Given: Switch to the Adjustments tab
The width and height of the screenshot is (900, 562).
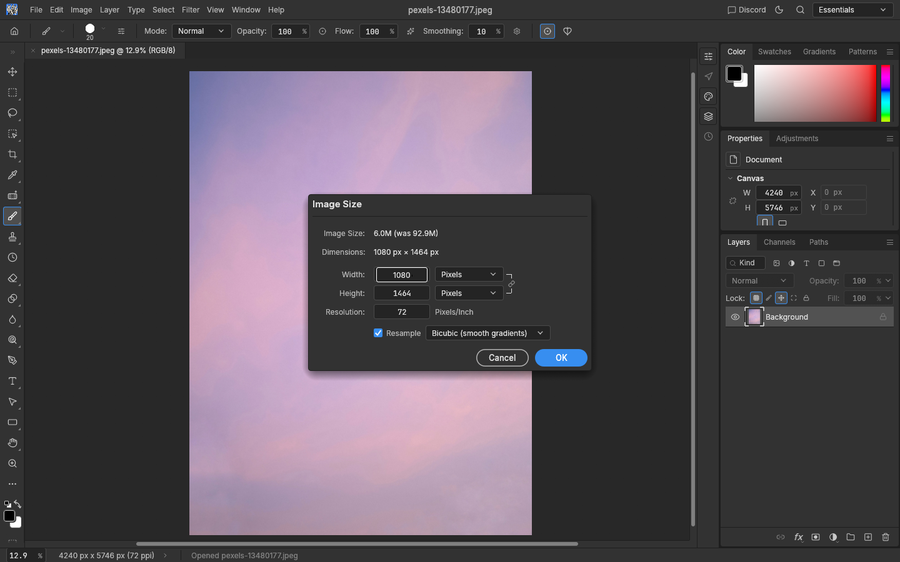Looking at the screenshot, I should pyautogui.click(x=797, y=138).
